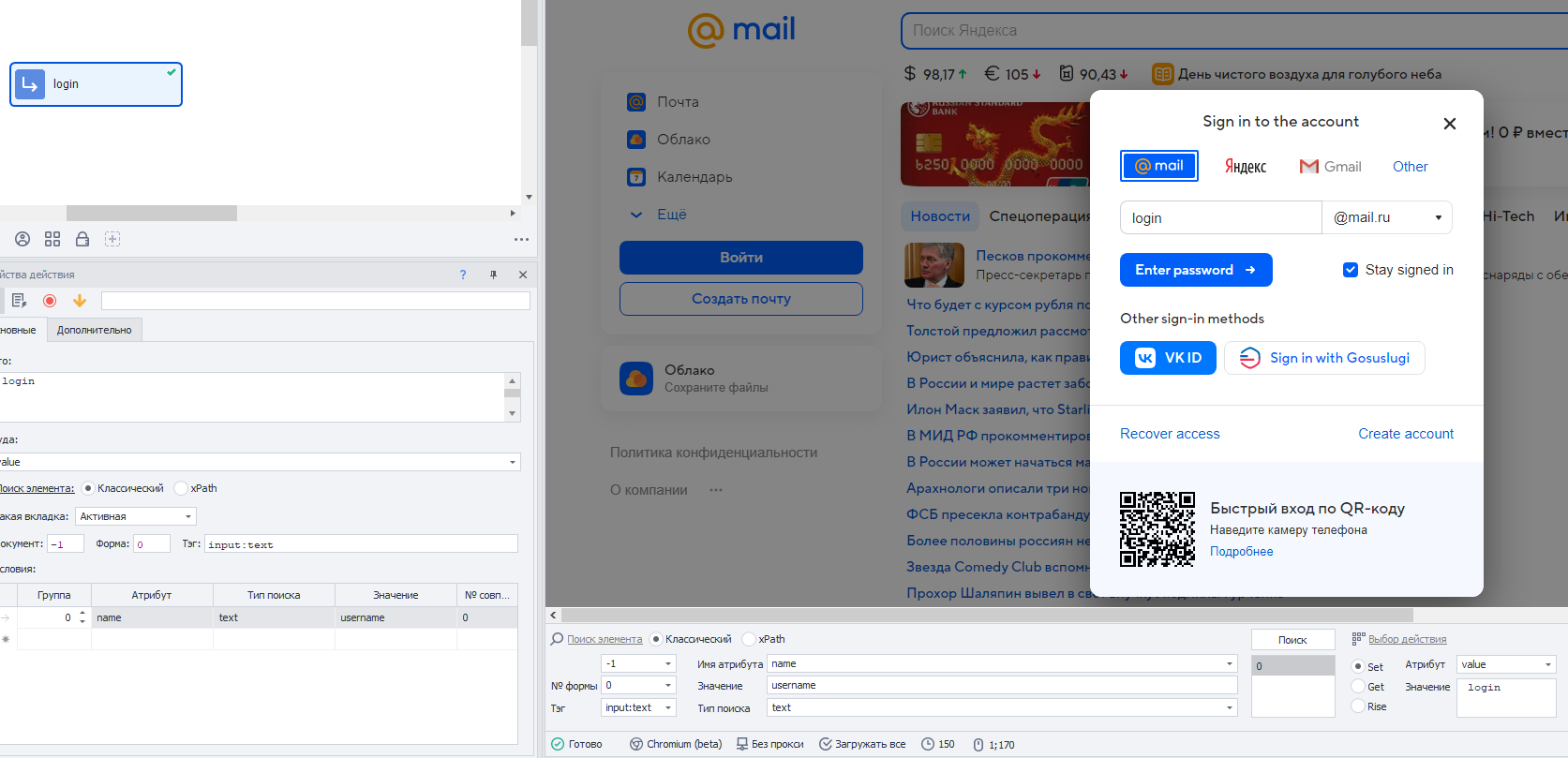Click Sign in with Gosuslugi
This screenshot has height=758, width=1568.
(x=1324, y=358)
